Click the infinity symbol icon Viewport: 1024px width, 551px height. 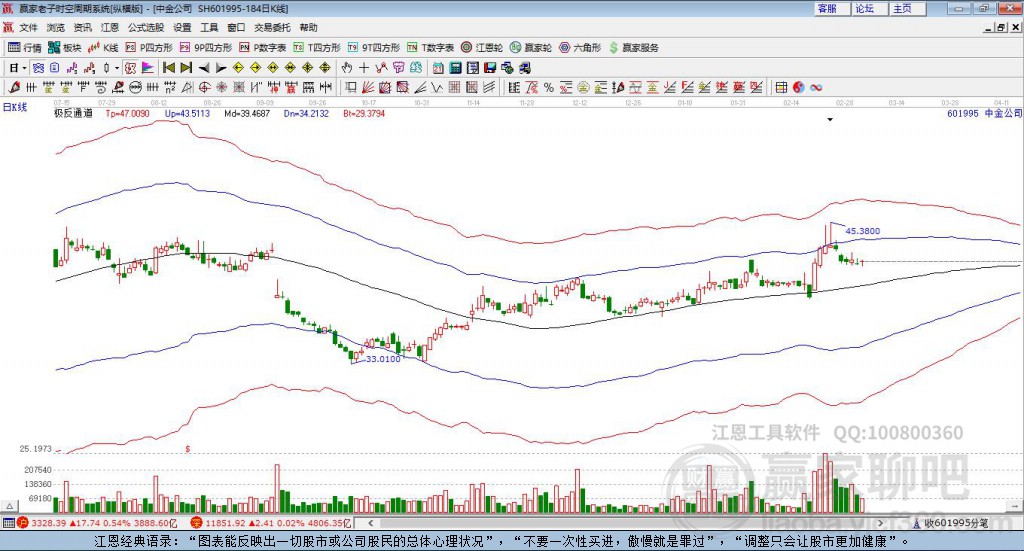[816, 87]
